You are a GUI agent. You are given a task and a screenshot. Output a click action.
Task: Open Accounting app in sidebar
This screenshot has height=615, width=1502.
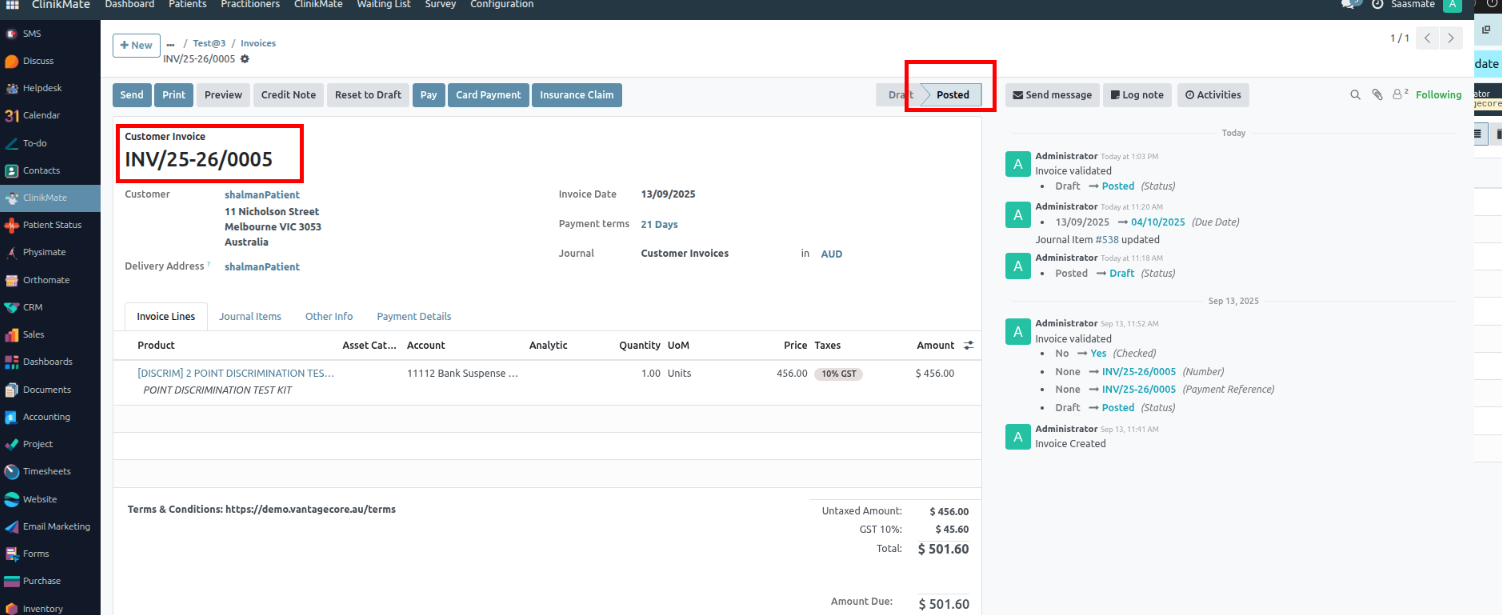tap(46, 417)
